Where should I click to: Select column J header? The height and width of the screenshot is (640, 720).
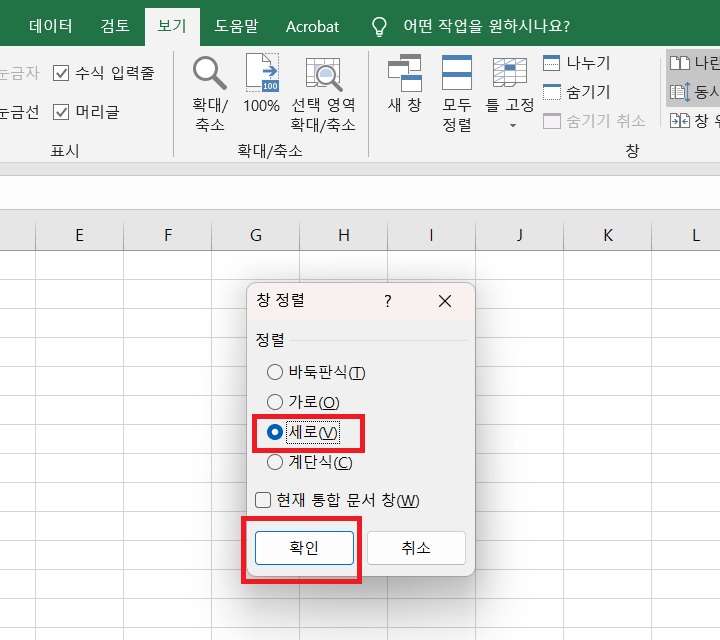coord(520,235)
